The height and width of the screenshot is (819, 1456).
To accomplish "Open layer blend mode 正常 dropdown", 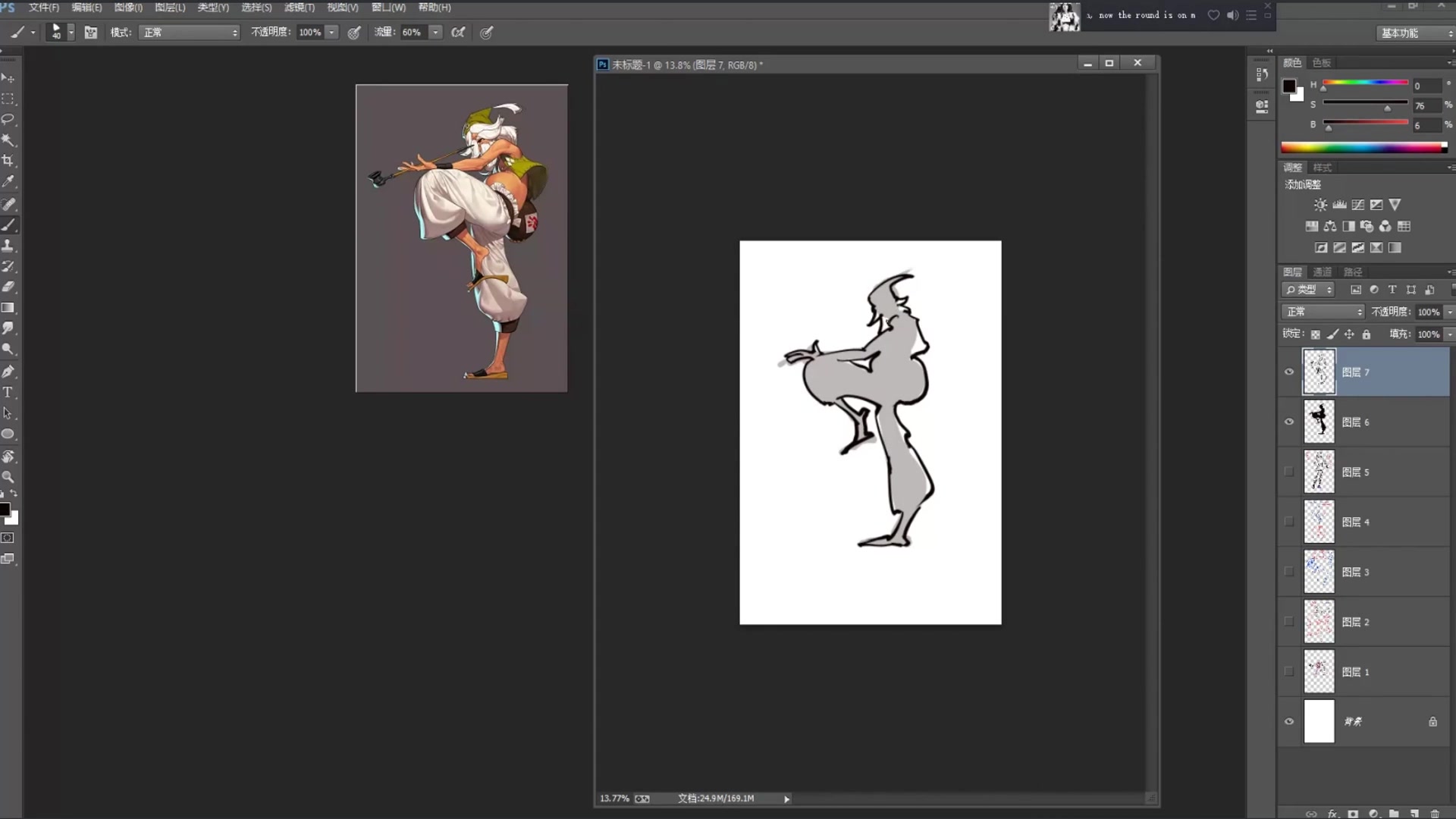I will (x=1323, y=312).
